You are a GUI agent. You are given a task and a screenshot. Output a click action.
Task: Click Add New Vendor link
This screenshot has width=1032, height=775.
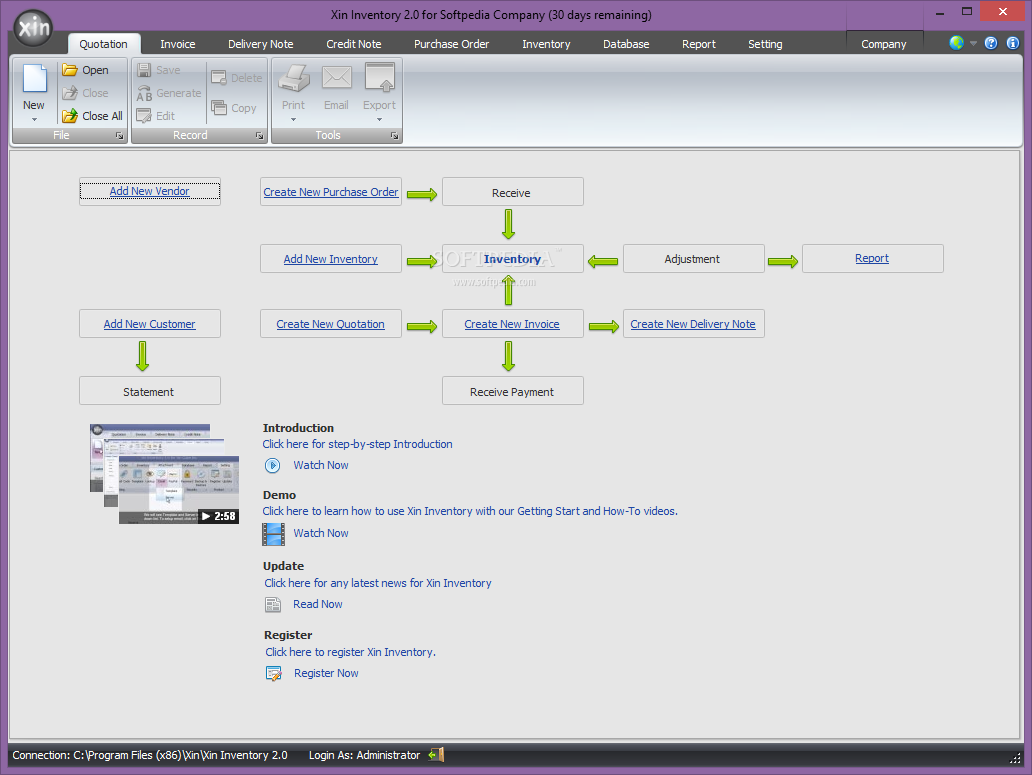[x=149, y=191]
